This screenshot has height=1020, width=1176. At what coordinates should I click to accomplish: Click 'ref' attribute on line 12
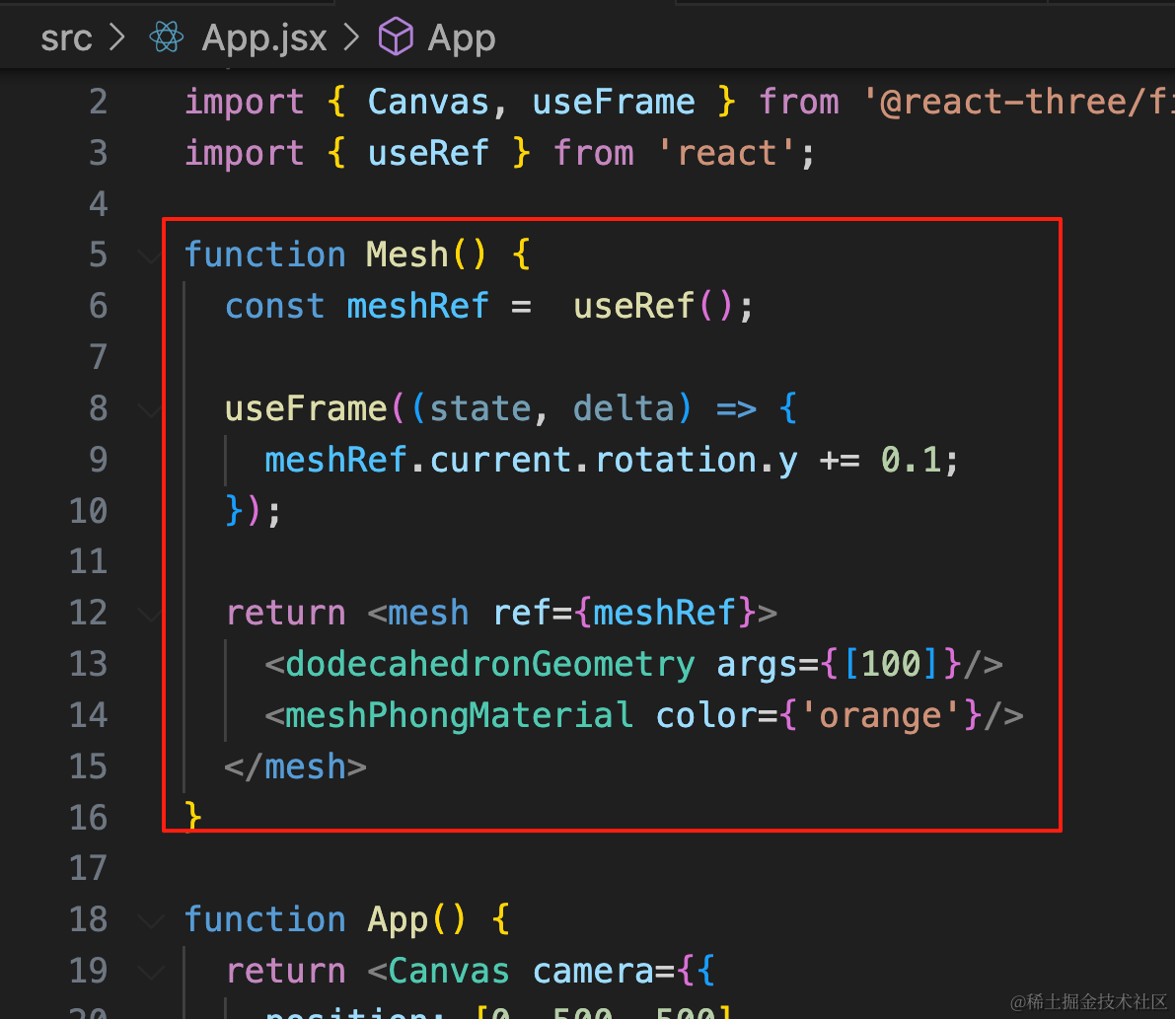pyautogui.click(x=522, y=613)
